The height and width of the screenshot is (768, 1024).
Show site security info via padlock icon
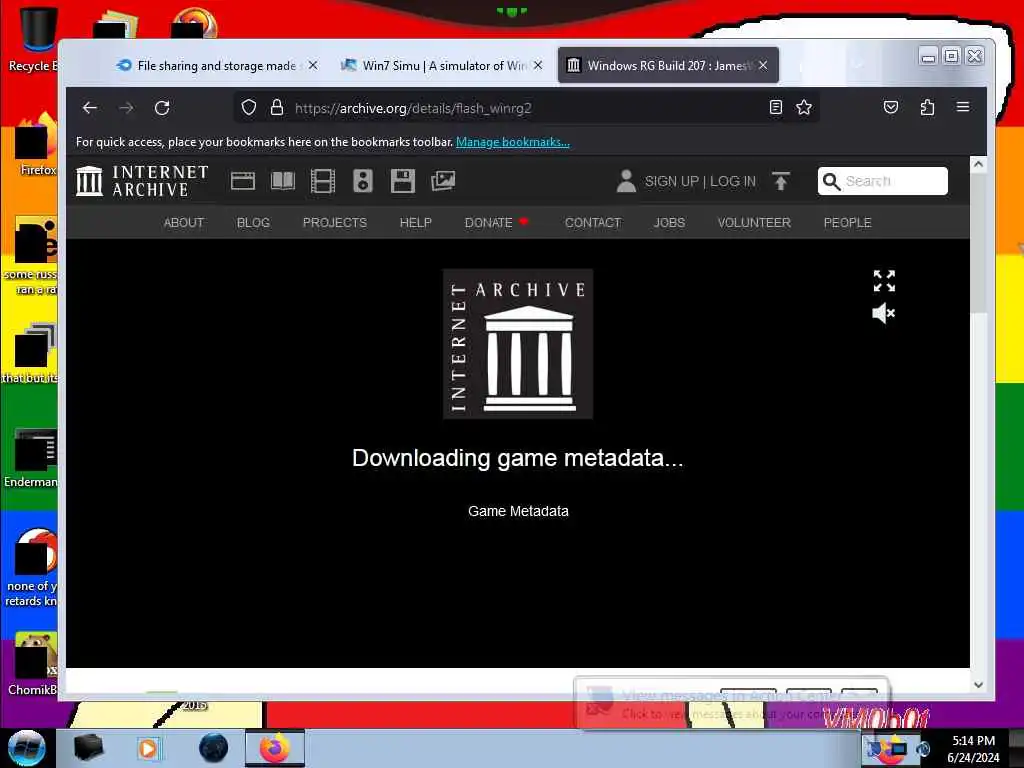tap(277, 108)
